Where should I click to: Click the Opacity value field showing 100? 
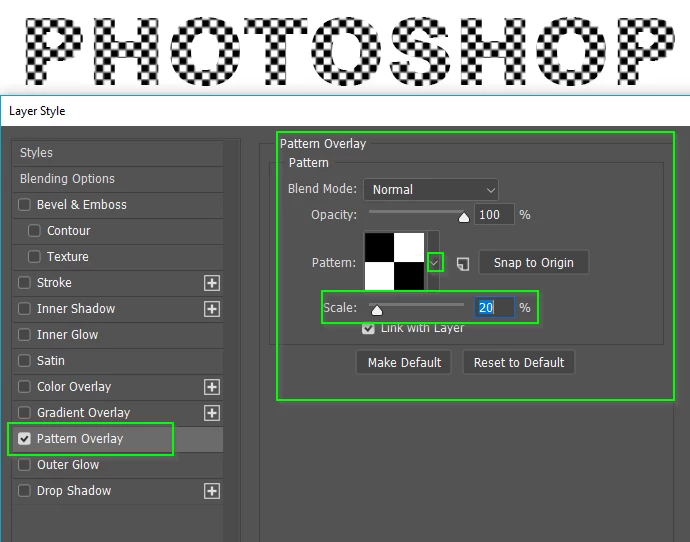tap(494, 215)
